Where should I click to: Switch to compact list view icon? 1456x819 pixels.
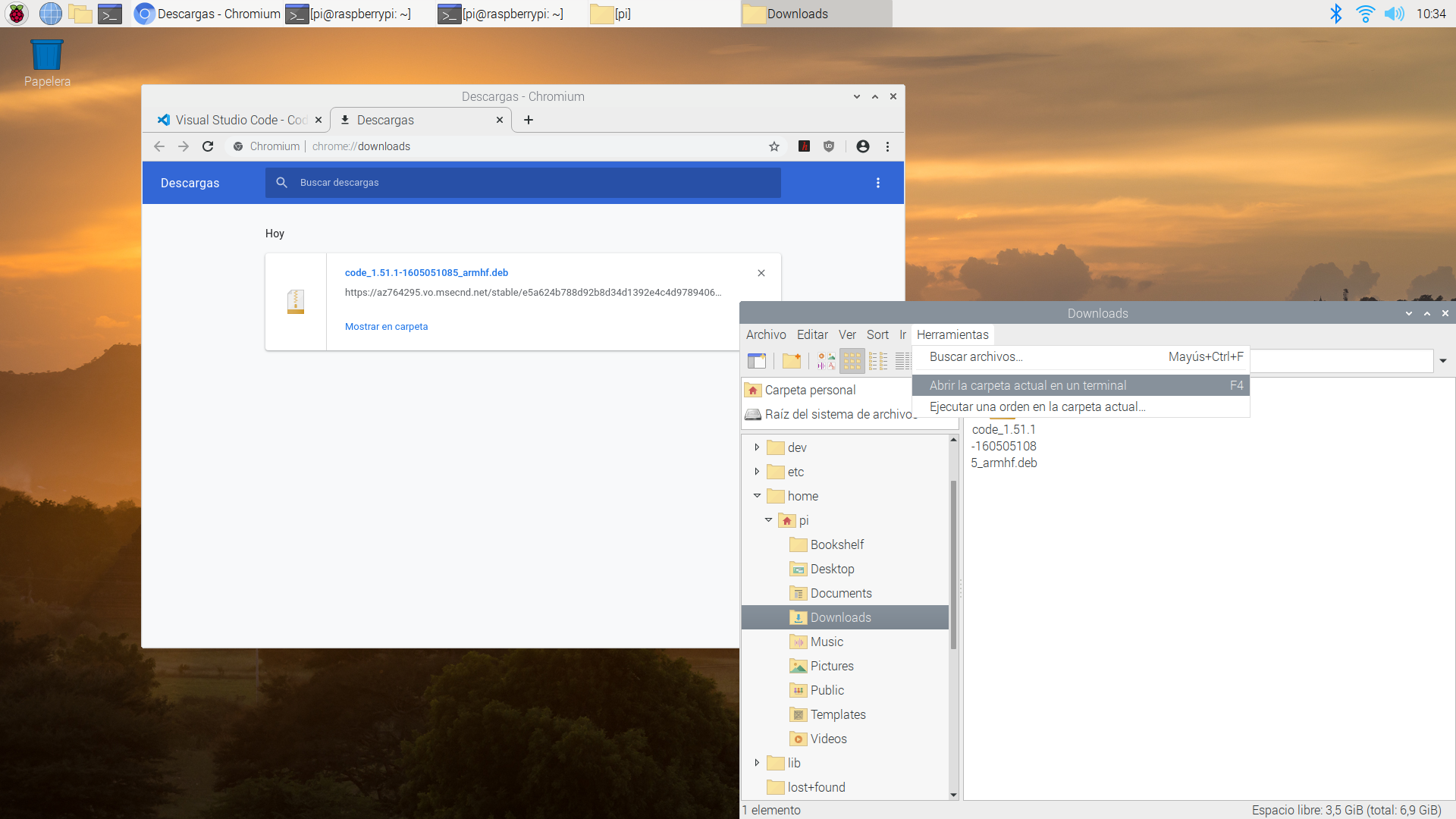coord(878,361)
